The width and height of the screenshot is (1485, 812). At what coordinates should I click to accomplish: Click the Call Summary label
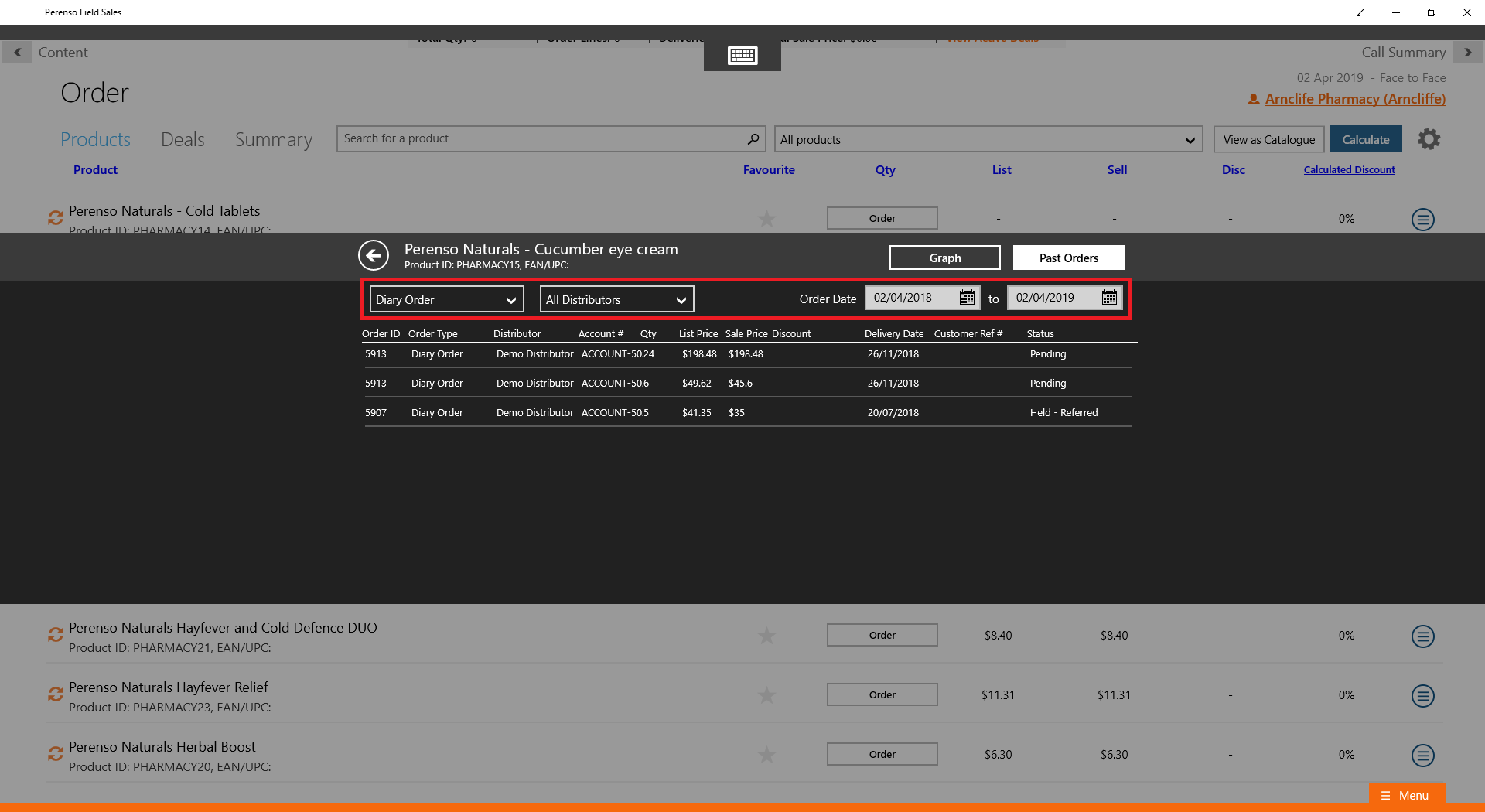click(x=1403, y=53)
